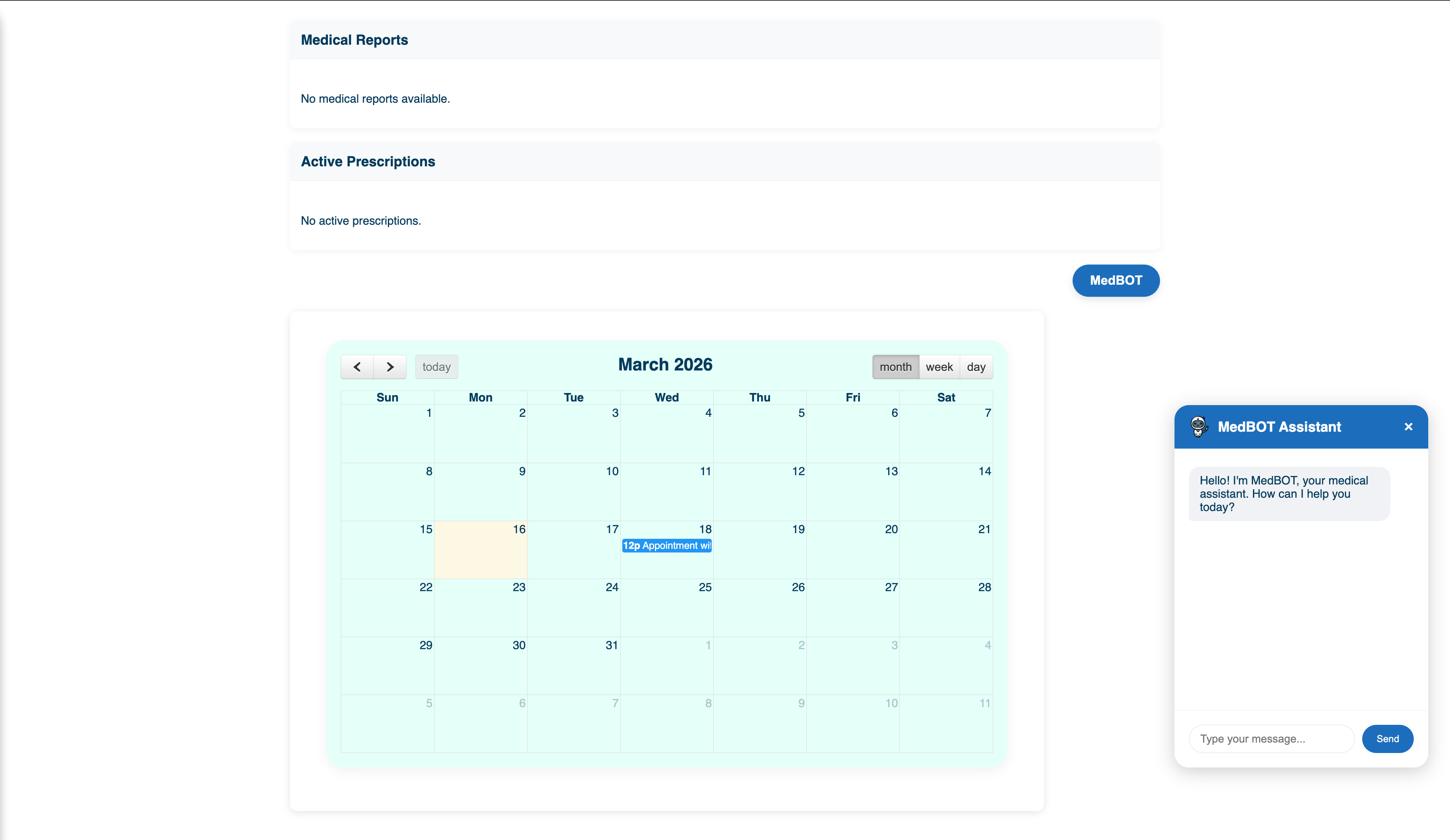This screenshot has height=840, width=1450.
Task: Go to previous month using left arrow
Action: pos(357,367)
